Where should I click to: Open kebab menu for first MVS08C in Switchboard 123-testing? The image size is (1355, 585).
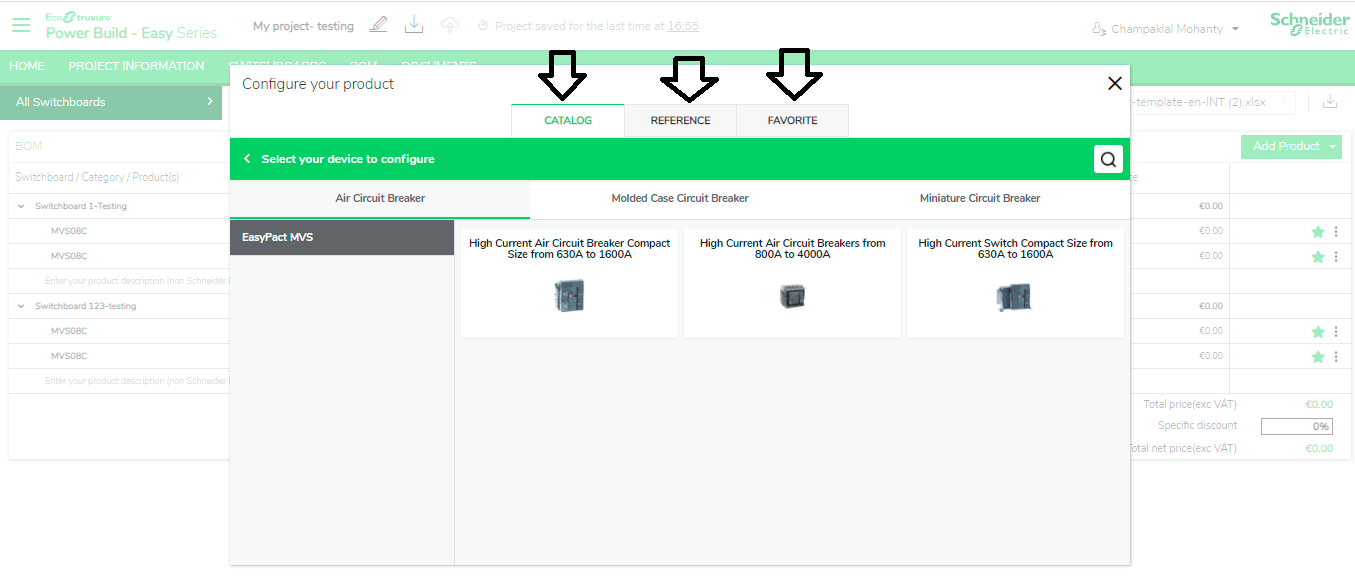[x=1336, y=332]
